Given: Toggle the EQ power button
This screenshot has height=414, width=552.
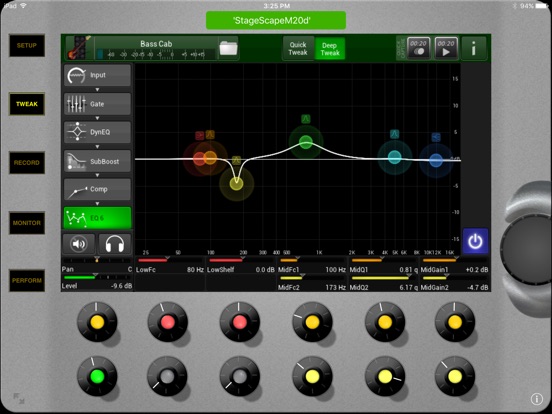Looking at the screenshot, I should pyautogui.click(x=475, y=241).
